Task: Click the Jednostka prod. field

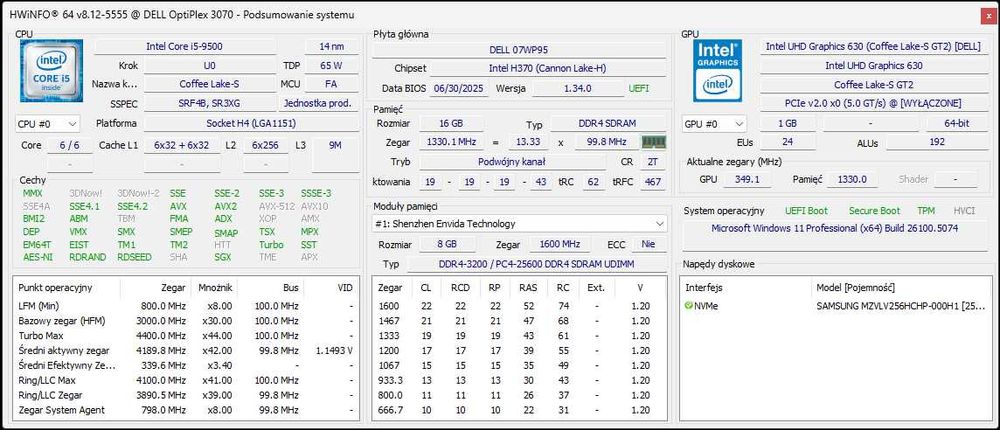Action: 318,103
